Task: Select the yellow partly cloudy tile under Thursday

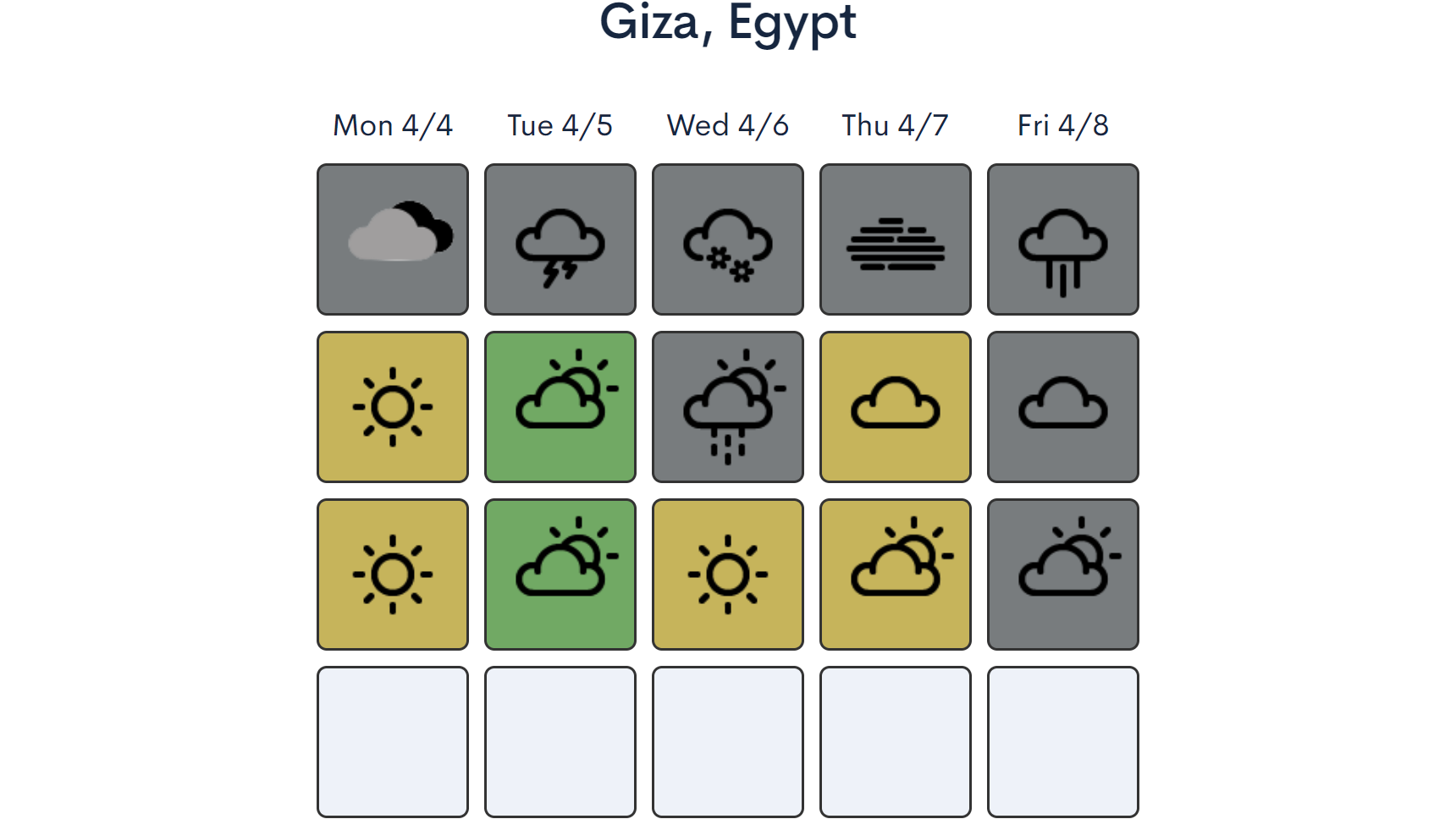Action: click(896, 574)
